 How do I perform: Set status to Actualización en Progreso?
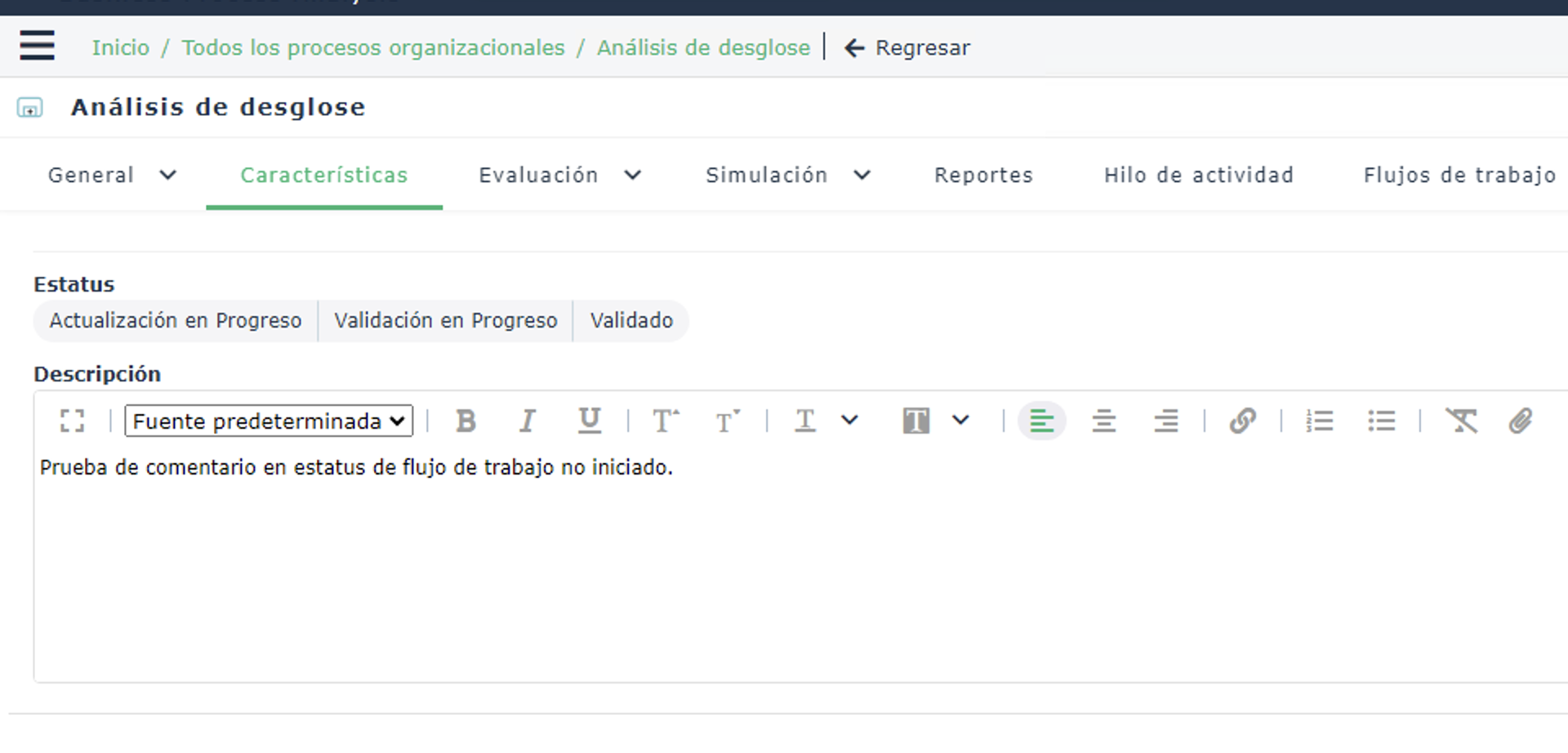[x=176, y=321]
